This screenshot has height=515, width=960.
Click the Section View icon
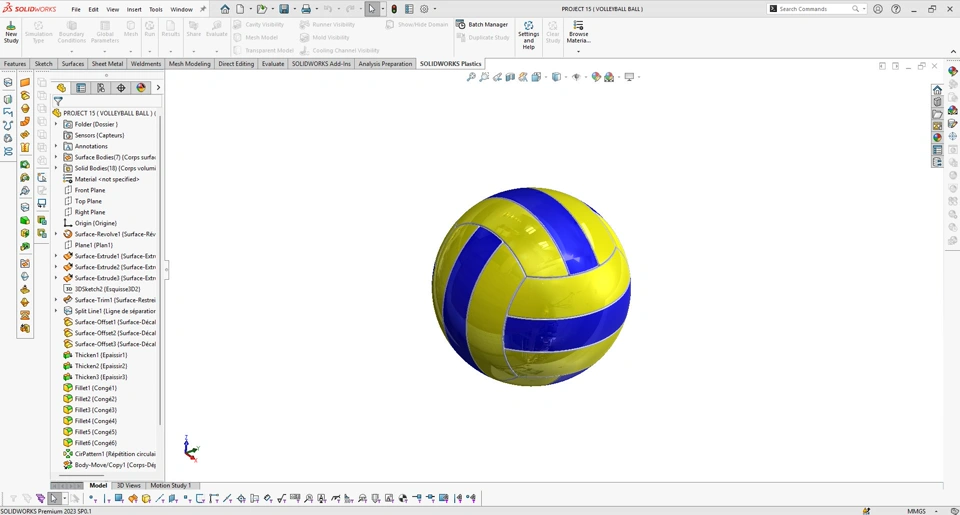pyautogui.click(x=510, y=77)
